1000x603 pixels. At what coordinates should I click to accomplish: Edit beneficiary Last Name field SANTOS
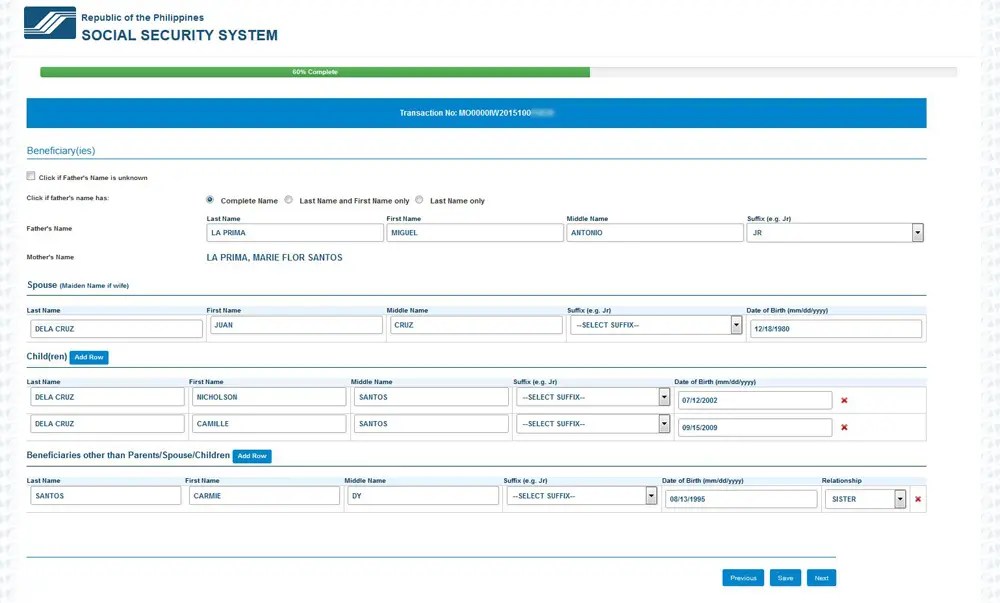105,496
